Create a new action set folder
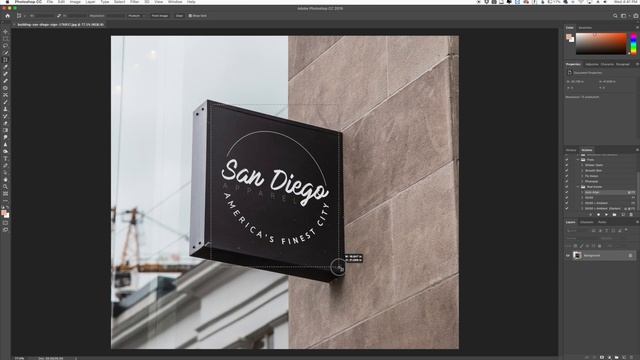The width and height of the screenshot is (640, 360). [x=614, y=215]
